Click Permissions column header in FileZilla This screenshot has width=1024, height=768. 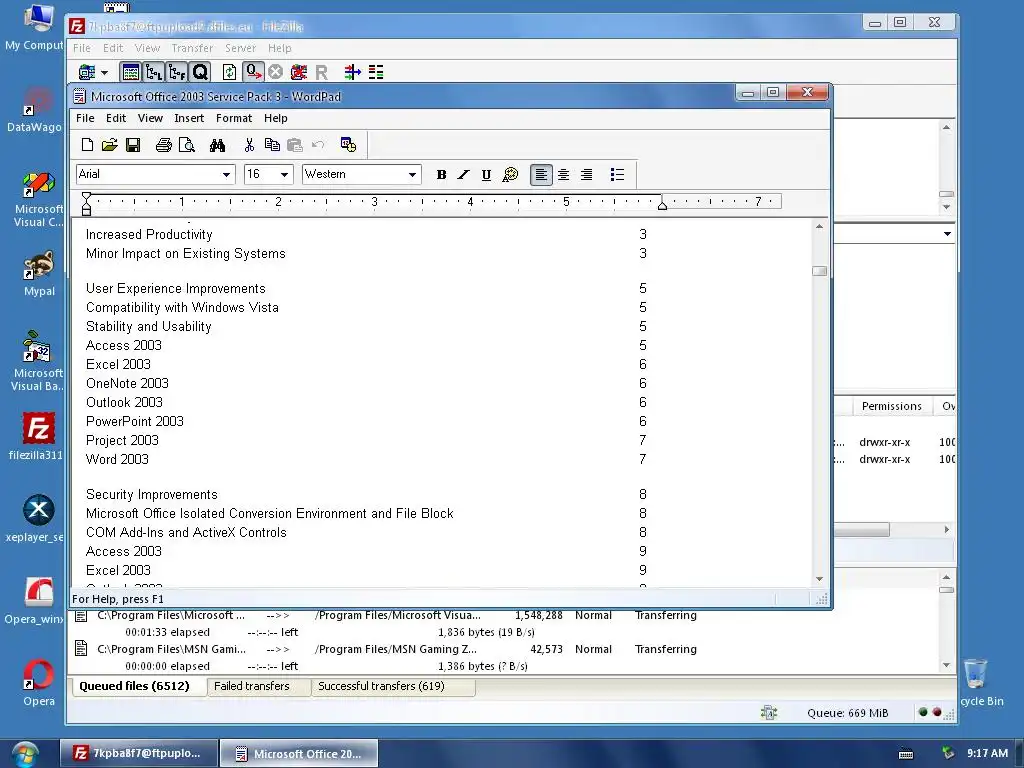[x=891, y=406]
